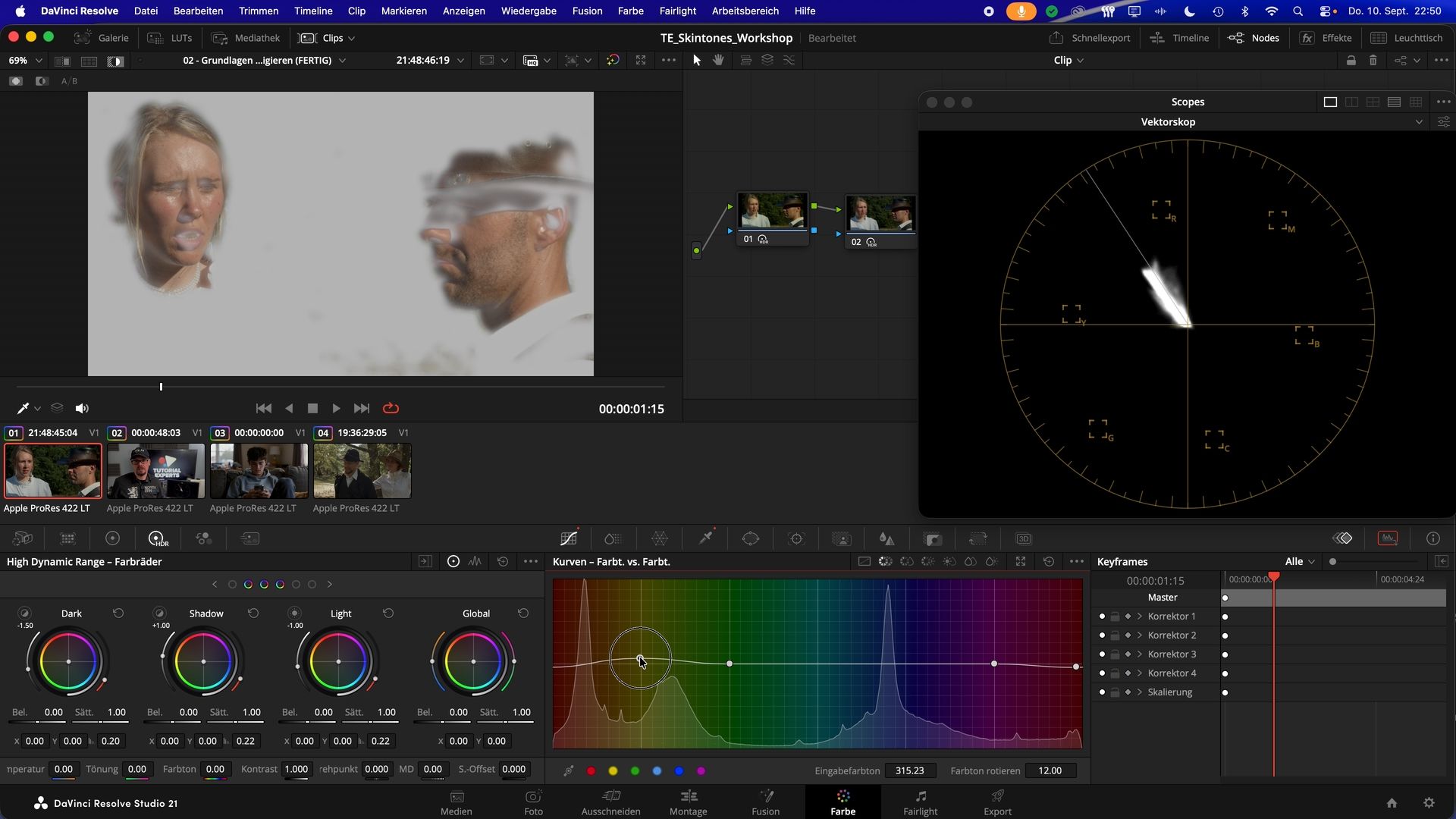
Task: Open the Key palette icon
Action: (x=933, y=538)
